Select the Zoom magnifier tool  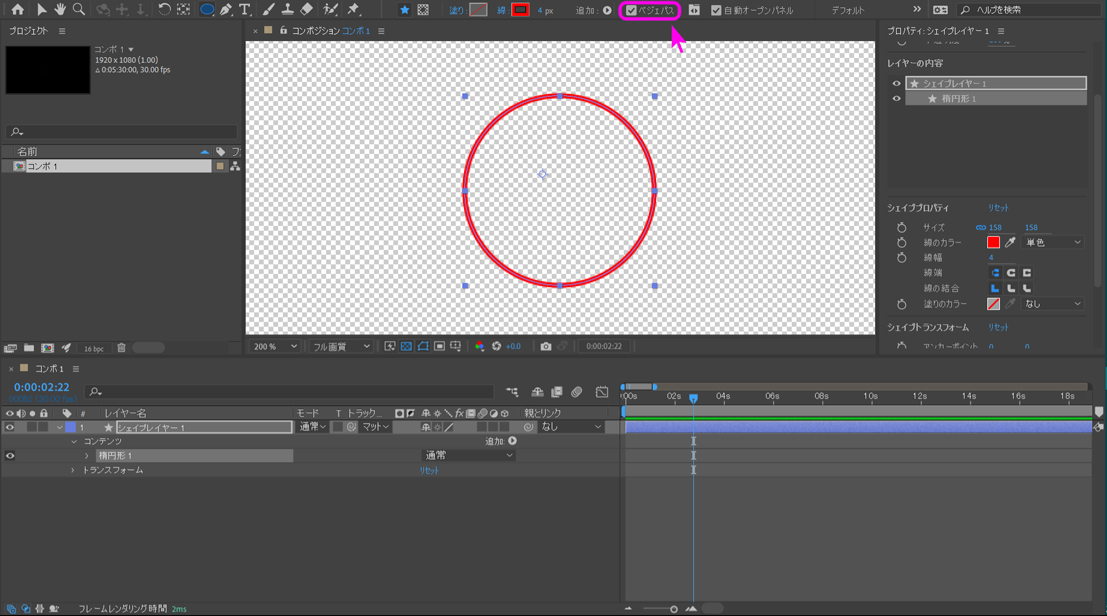coord(79,10)
